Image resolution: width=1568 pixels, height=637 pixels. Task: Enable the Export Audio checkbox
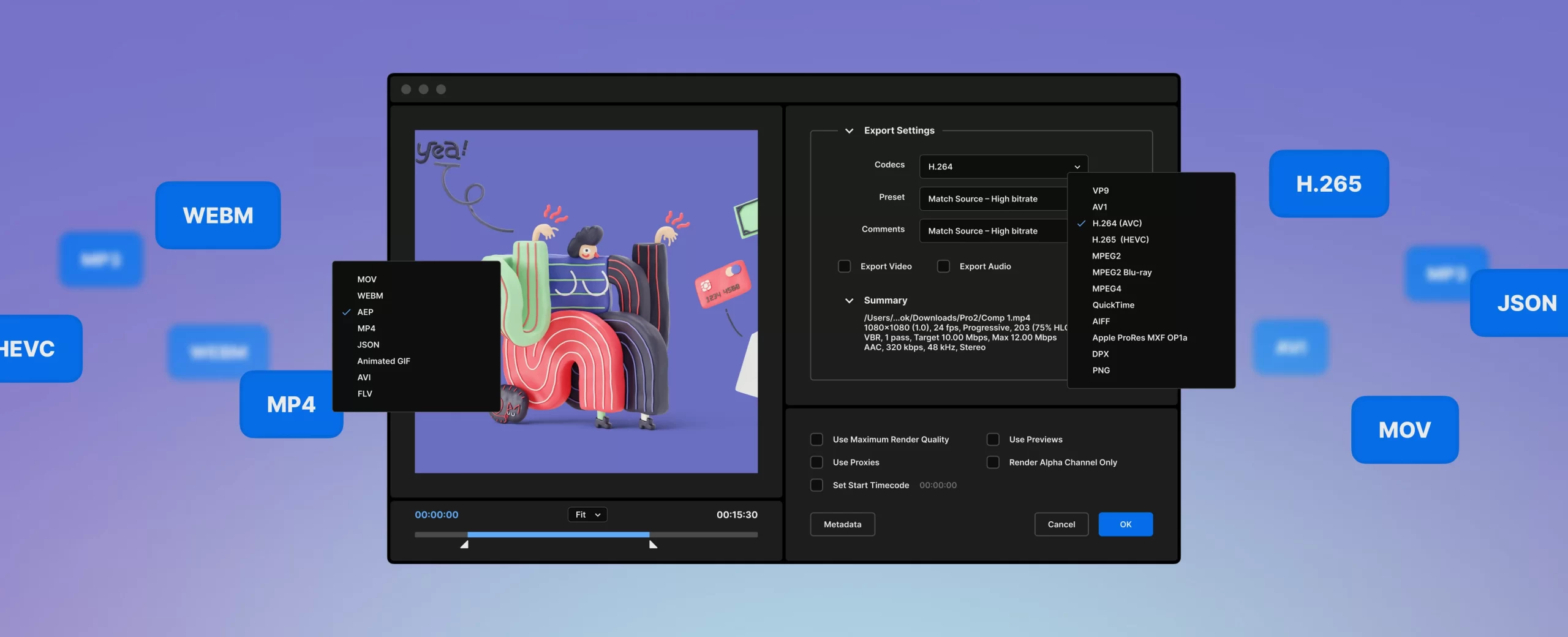(x=943, y=266)
